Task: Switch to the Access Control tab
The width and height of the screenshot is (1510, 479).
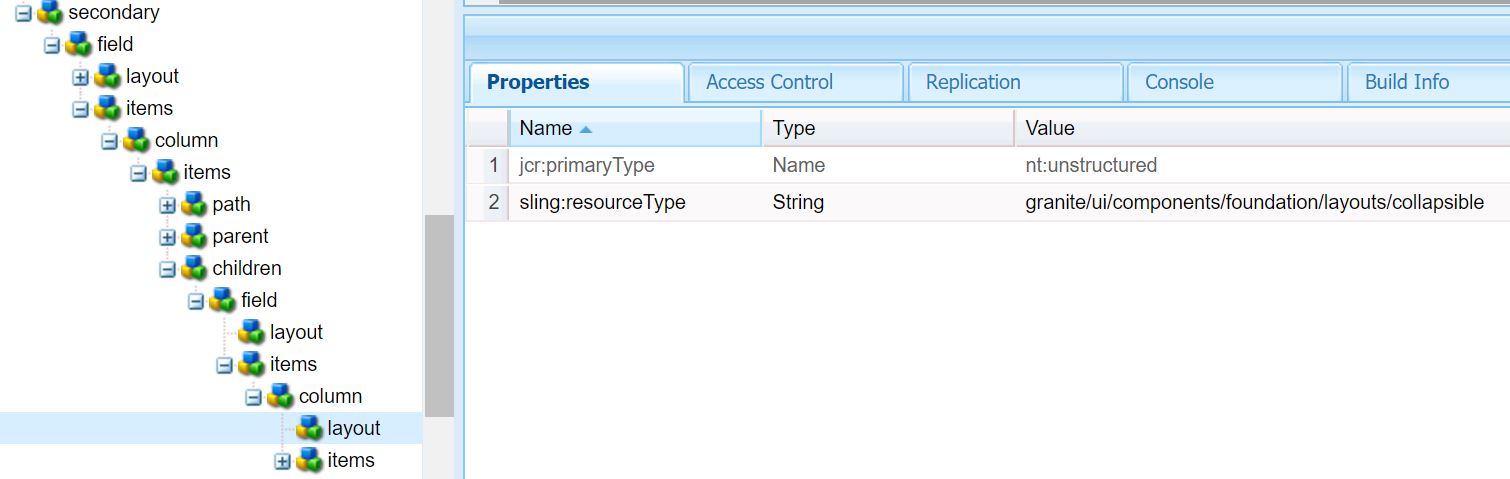Action: coord(769,82)
